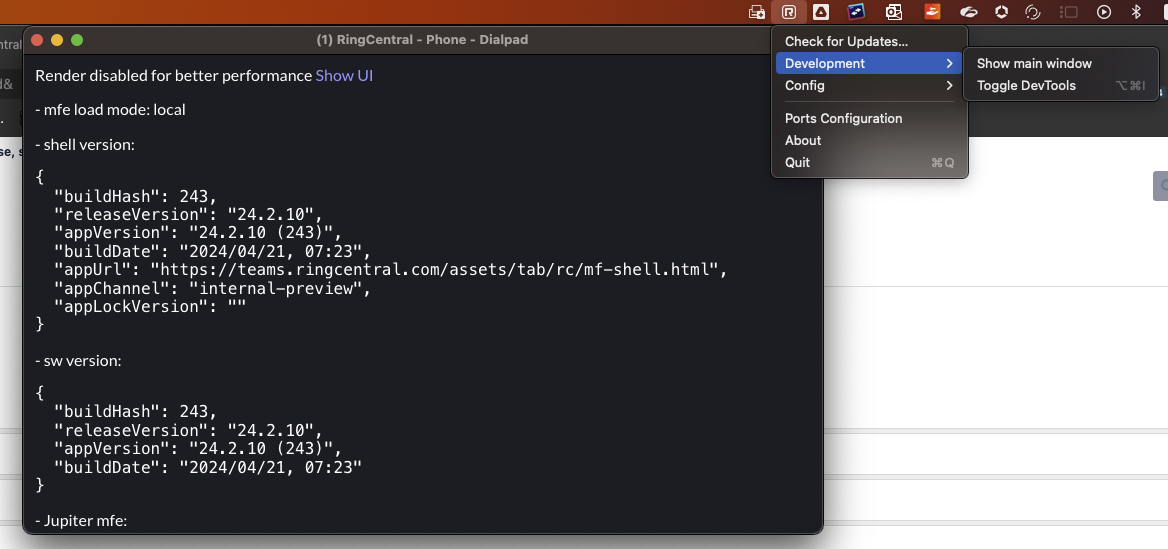Click shell version's buildDate line
The height and width of the screenshot is (549, 1168).
212,251
